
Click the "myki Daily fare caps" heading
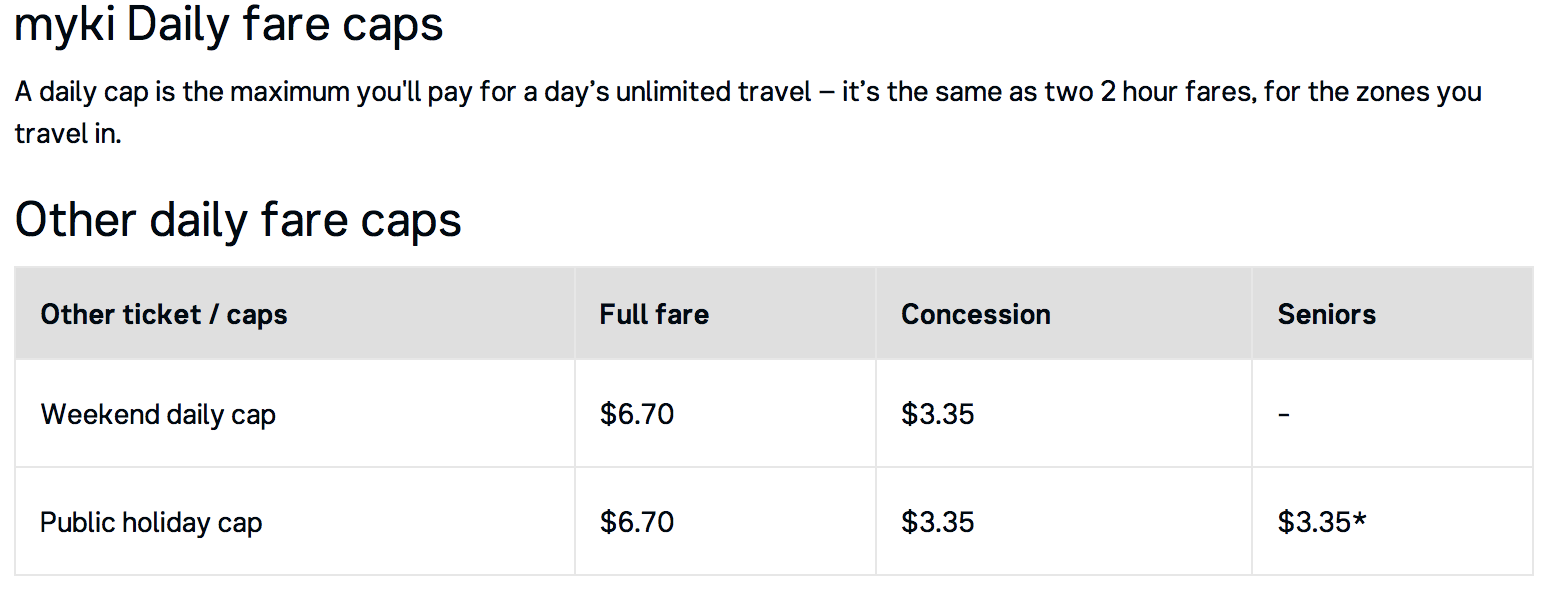pos(229,24)
